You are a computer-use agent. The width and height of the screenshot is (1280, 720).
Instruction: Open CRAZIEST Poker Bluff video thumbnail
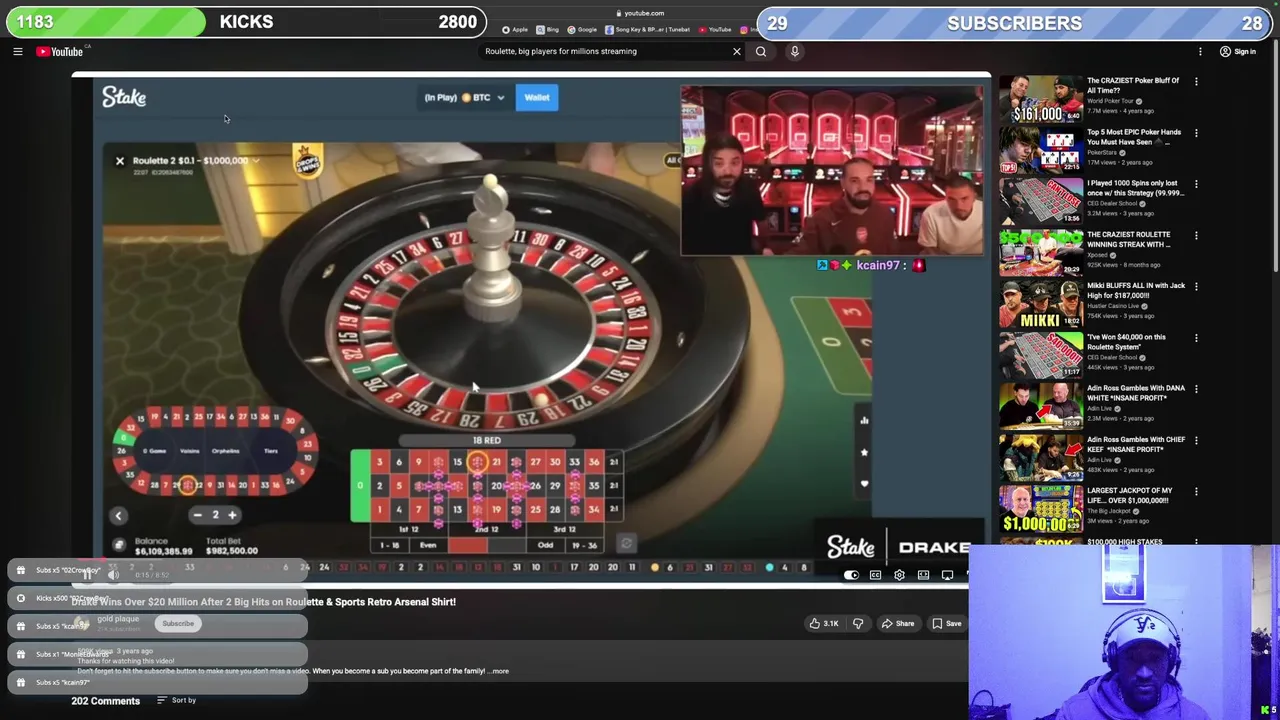pyautogui.click(x=1040, y=100)
